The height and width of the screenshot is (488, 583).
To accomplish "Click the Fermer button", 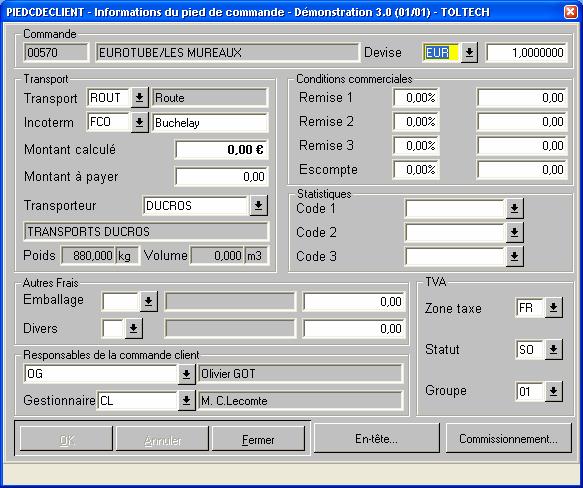I will (x=258, y=439).
